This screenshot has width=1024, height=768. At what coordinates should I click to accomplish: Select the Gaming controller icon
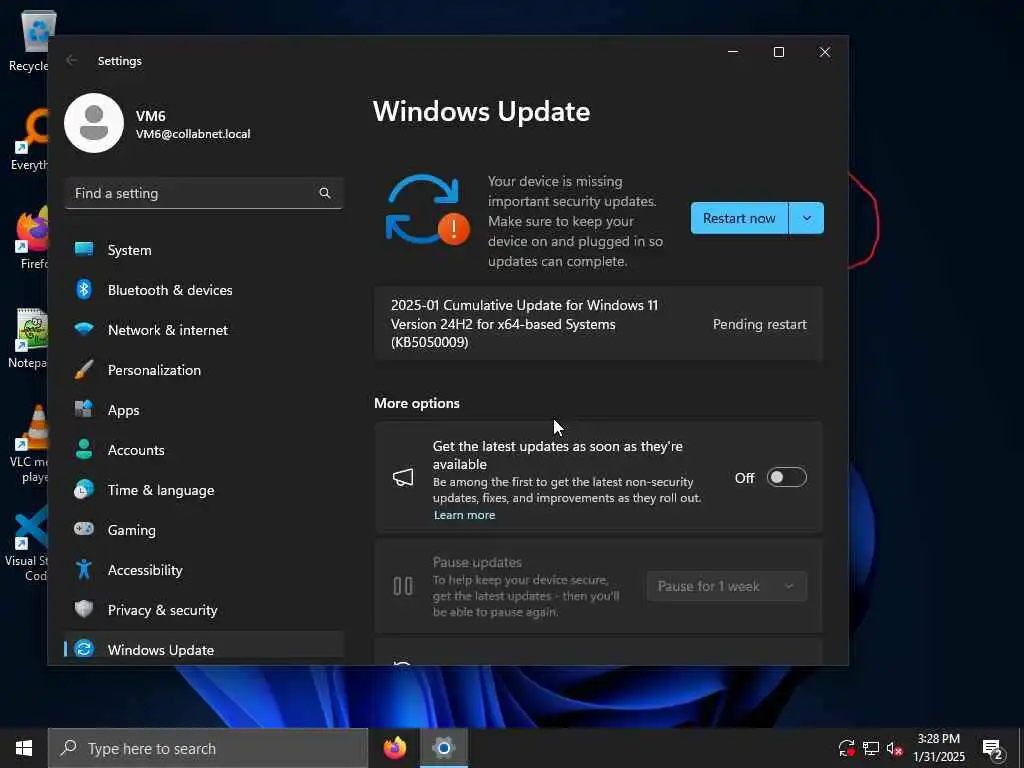click(84, 528)
